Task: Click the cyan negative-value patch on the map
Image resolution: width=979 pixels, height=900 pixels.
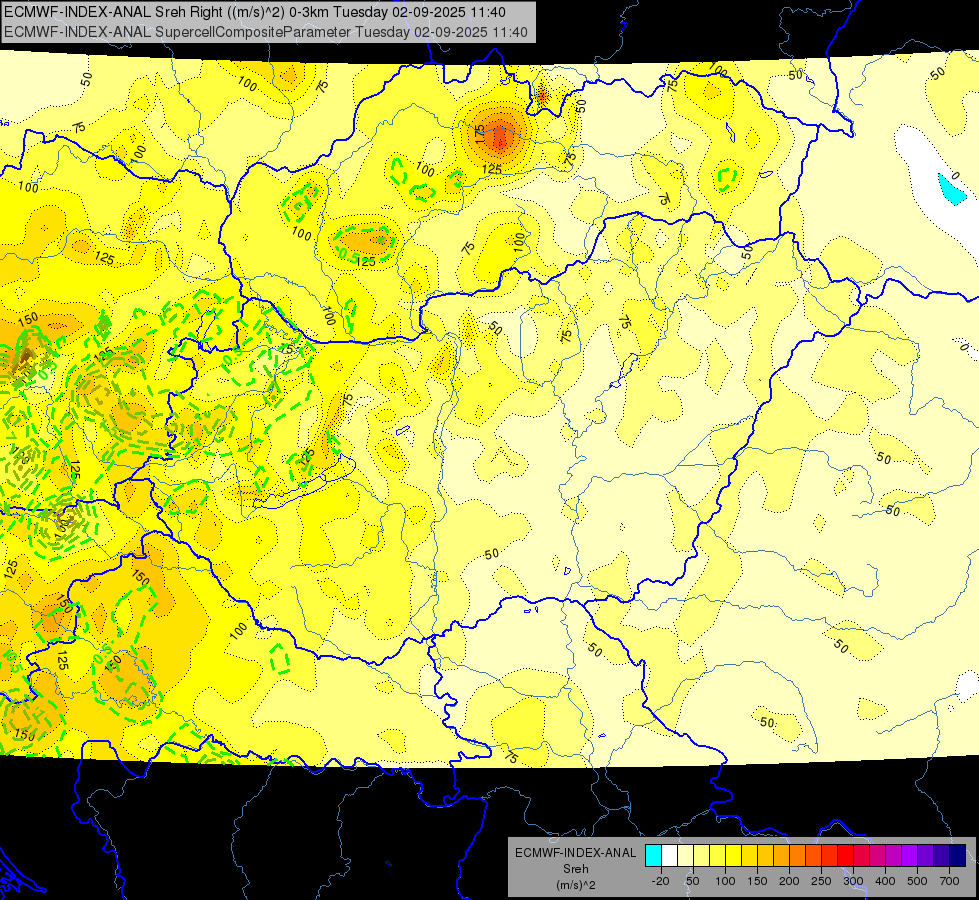Action: click(x=953, y=189)
